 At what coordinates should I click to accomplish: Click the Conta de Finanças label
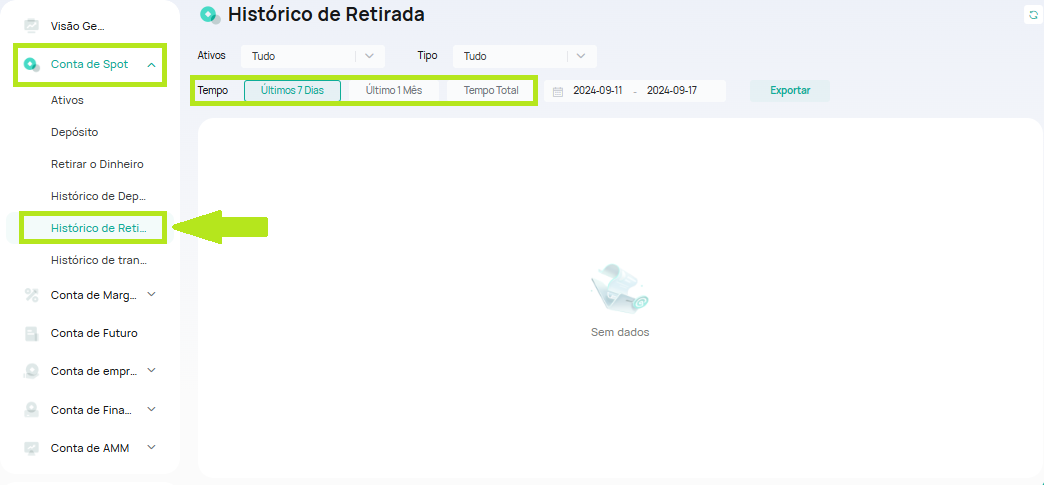click(x=91, y=410)
